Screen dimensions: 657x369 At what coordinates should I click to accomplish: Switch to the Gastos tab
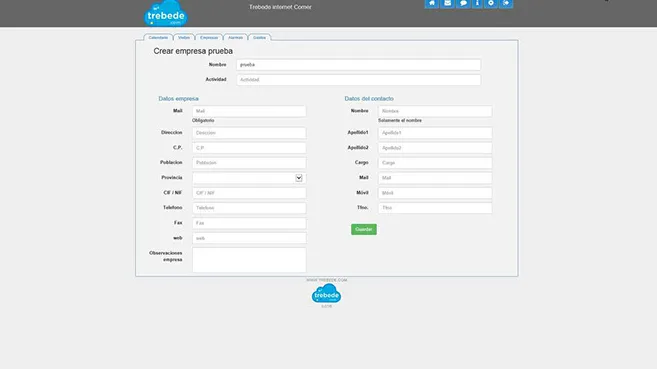click(x=259, y=37)
